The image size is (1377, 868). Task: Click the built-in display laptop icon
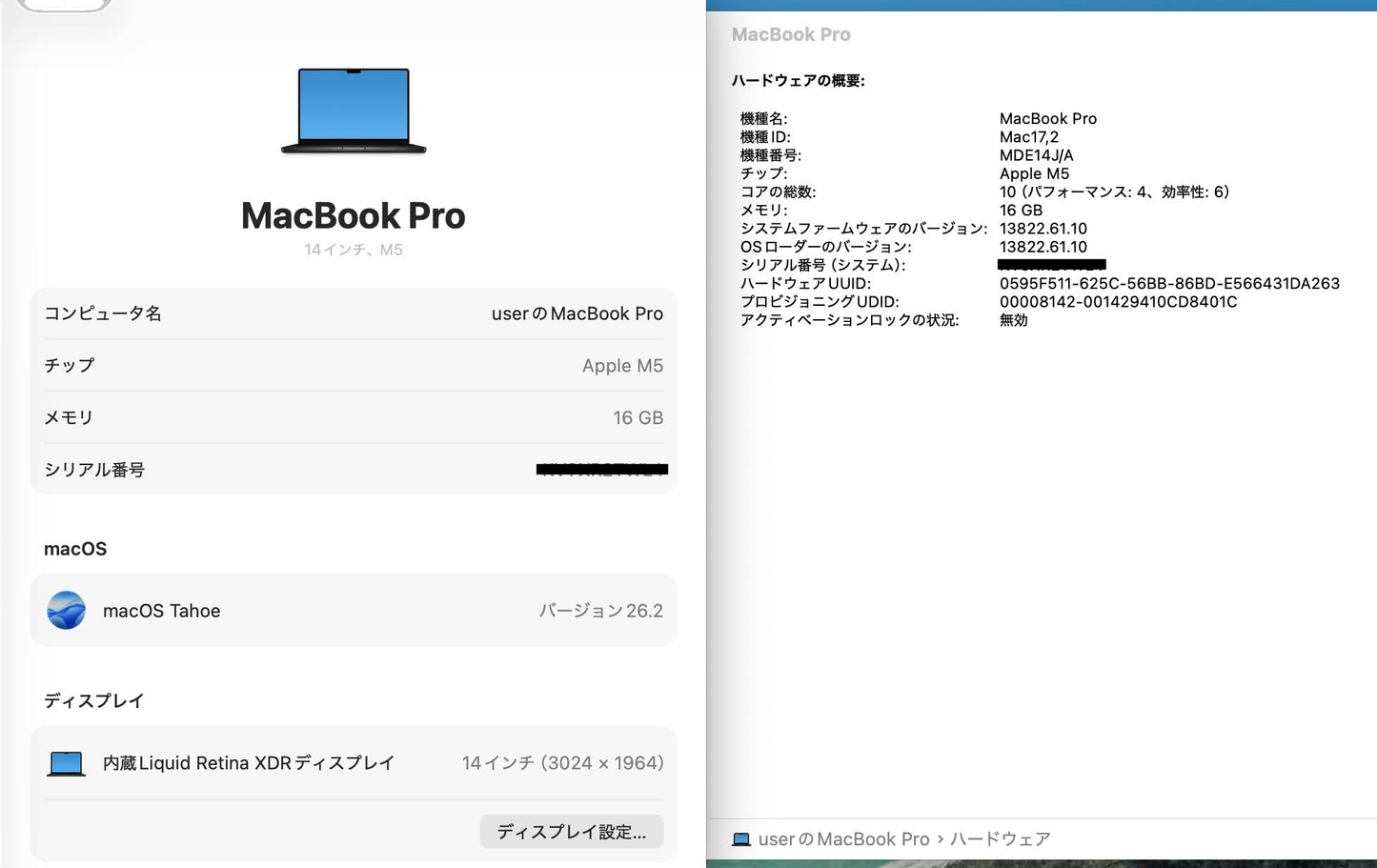click(66, 763)
